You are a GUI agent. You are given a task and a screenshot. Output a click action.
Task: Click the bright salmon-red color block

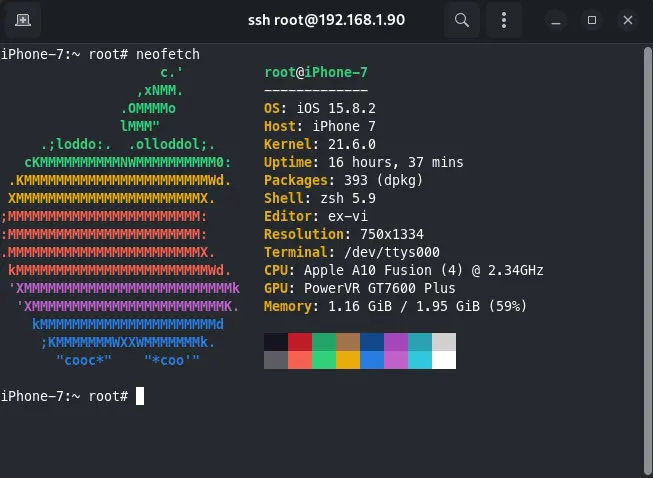pos(300,360)
